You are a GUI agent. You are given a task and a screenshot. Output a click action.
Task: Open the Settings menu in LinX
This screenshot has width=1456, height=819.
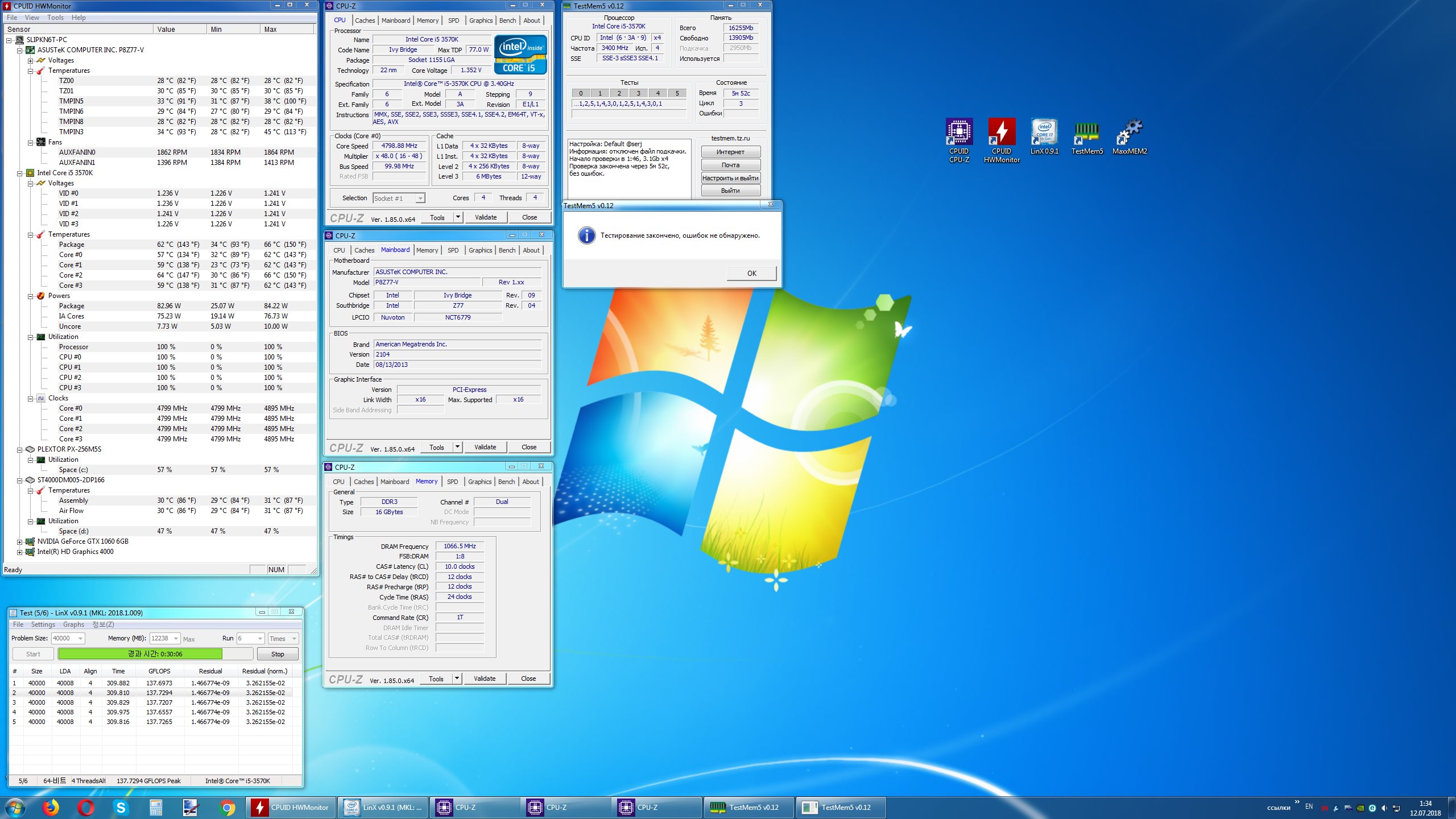43,624
